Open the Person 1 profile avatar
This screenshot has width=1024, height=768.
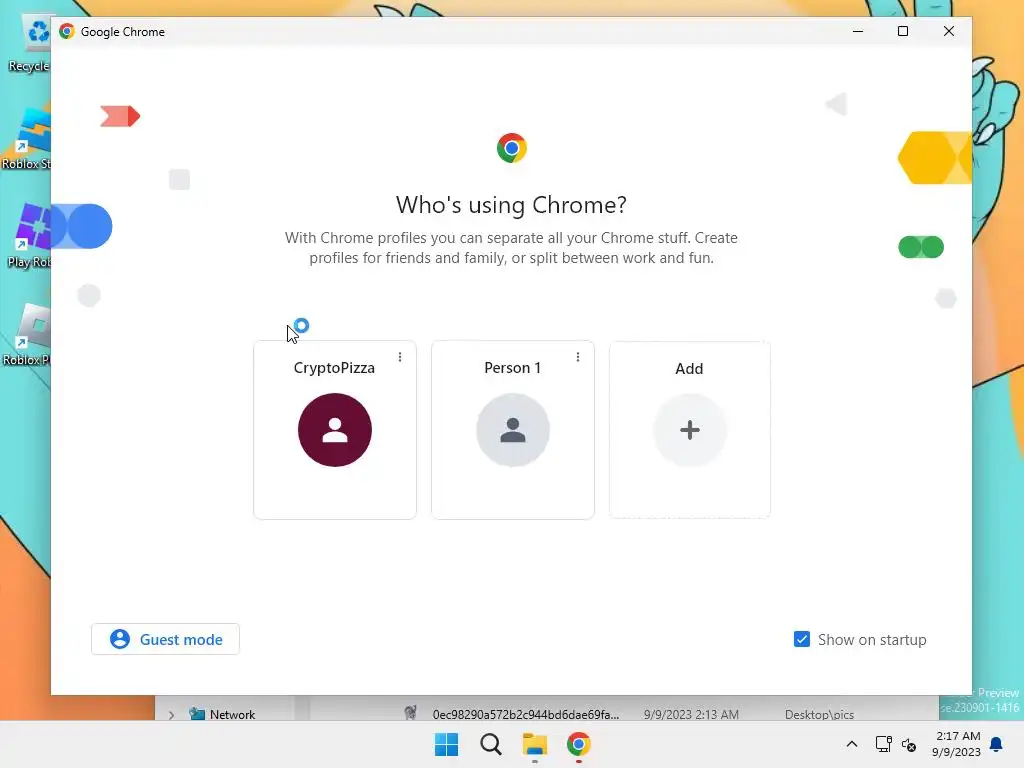(x=513, y=430)
